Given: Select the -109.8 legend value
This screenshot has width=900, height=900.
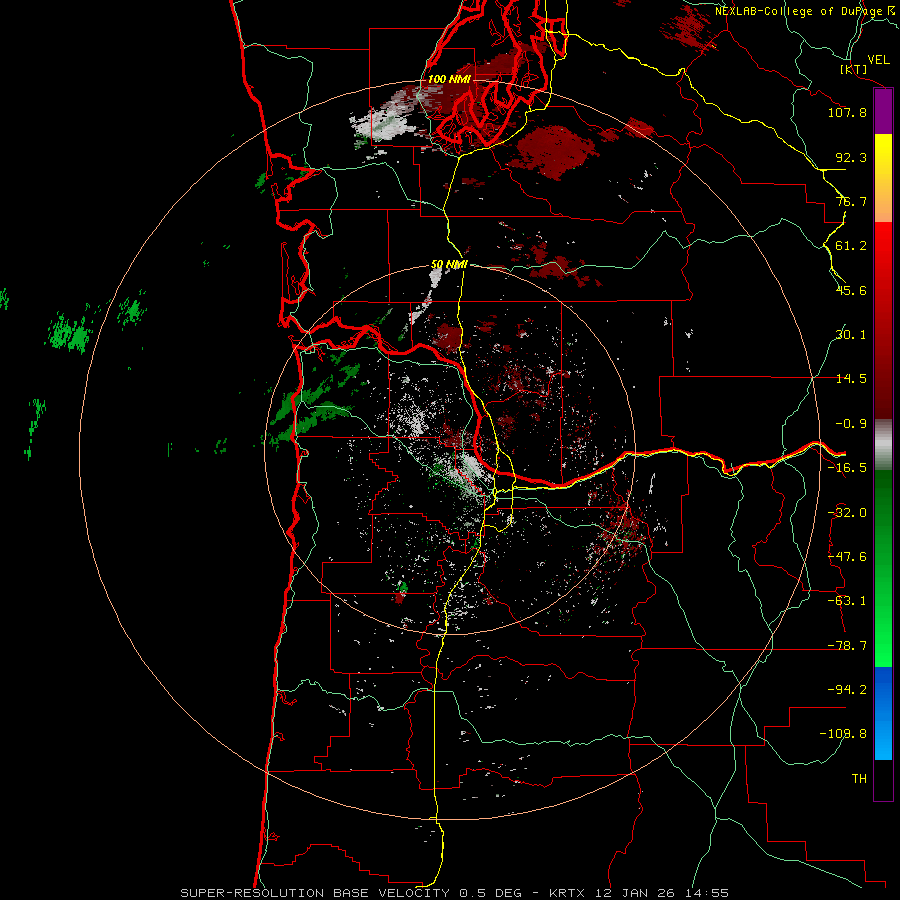Looking at the screenshot, I should 844,734.
